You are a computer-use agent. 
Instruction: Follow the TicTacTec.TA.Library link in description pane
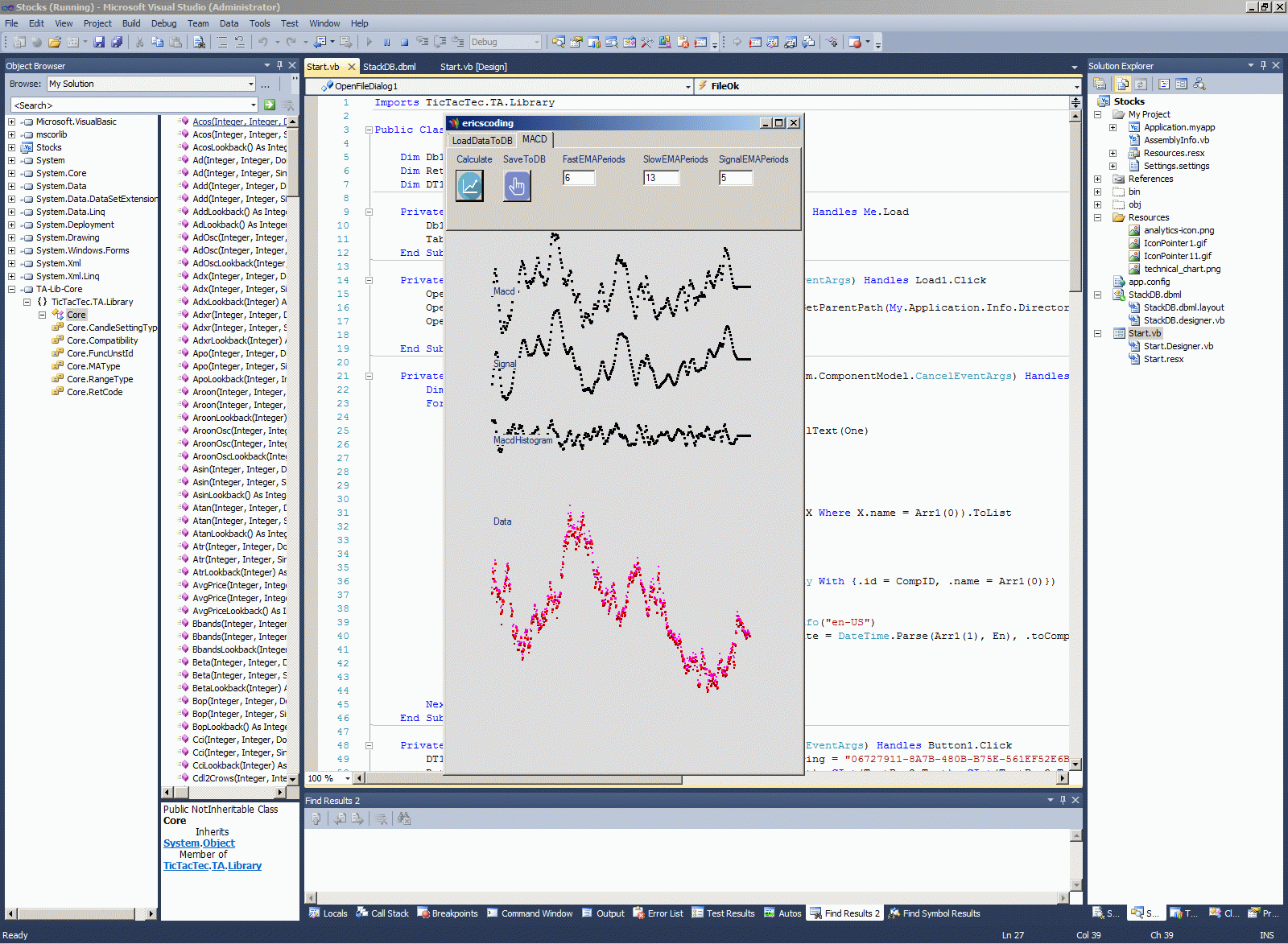(x=213, y=866)
